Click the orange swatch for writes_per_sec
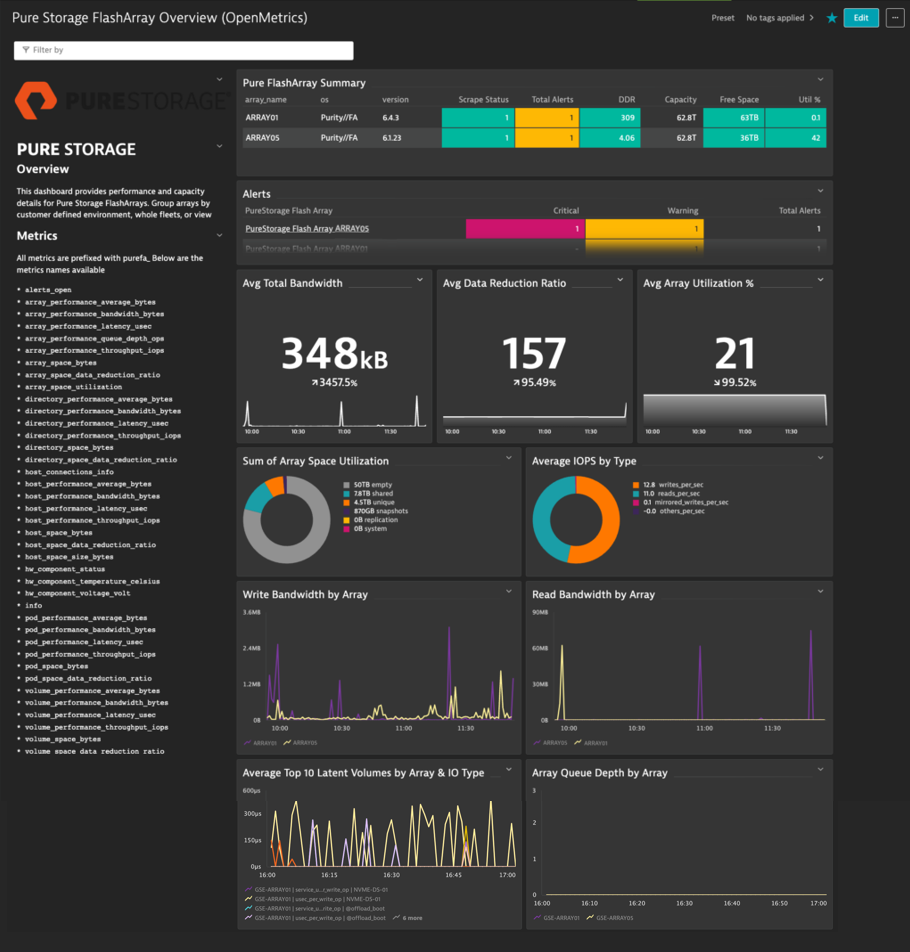The width and height of the screenshot is (910, 952). pyautogui.click(x=636, y=485)
